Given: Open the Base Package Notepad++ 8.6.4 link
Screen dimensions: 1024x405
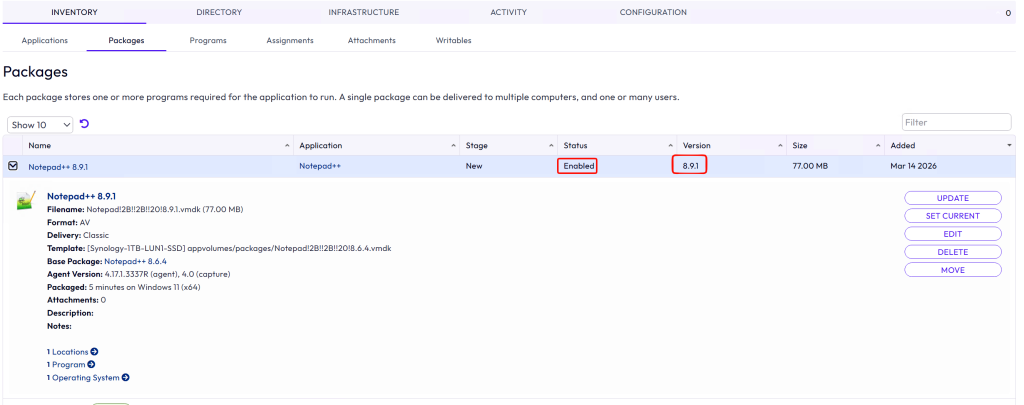Looking at the screenshot, I should (x=135, y=261).
